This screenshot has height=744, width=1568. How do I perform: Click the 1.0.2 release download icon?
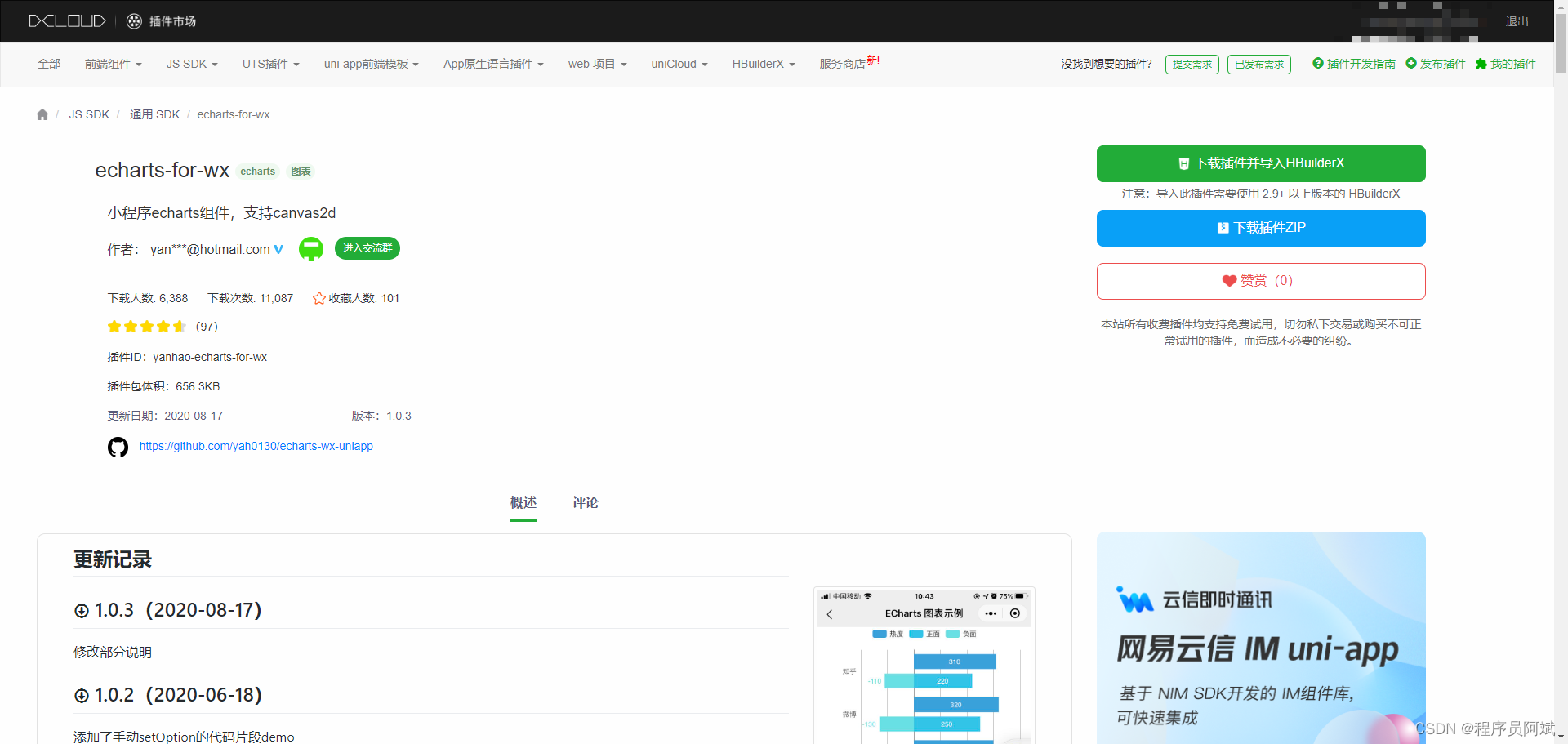click(82, 696)
